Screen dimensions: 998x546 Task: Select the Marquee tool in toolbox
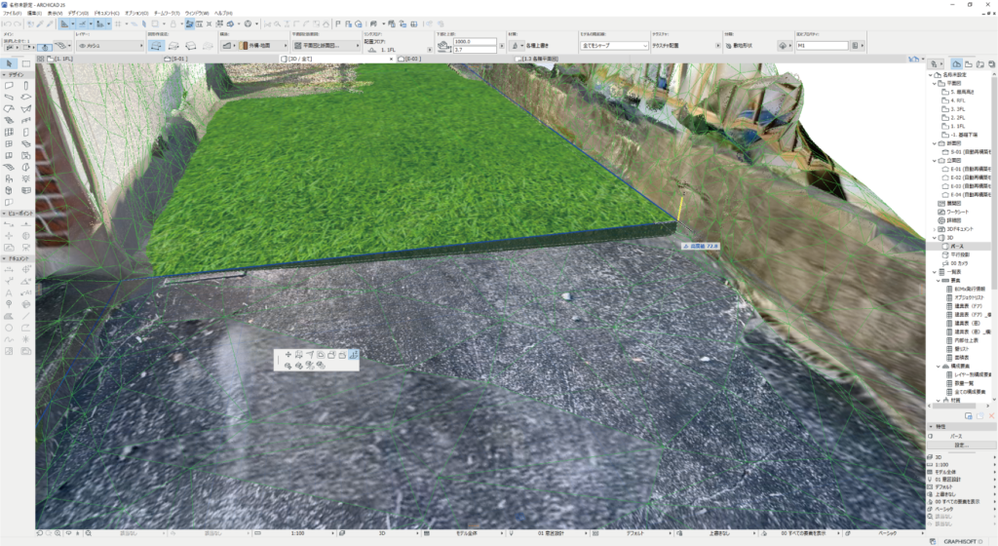pos(26,64)
